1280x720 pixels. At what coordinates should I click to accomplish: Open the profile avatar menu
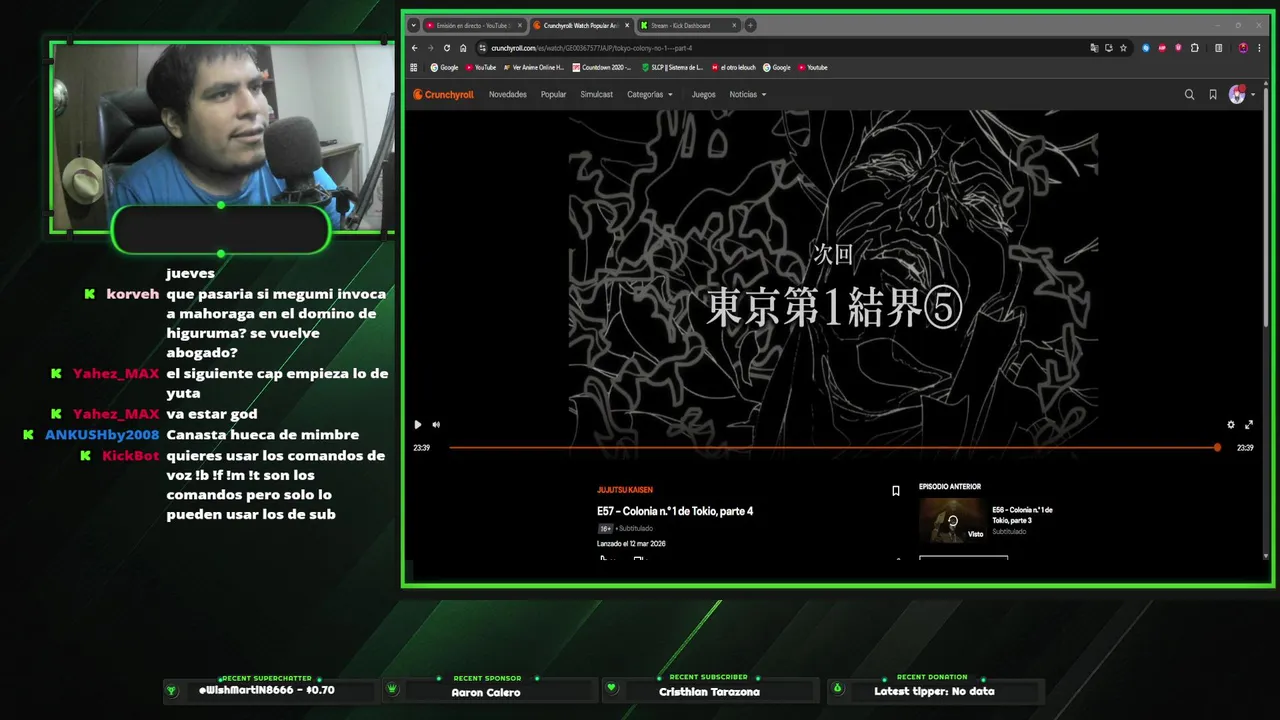pos(1241,95)
